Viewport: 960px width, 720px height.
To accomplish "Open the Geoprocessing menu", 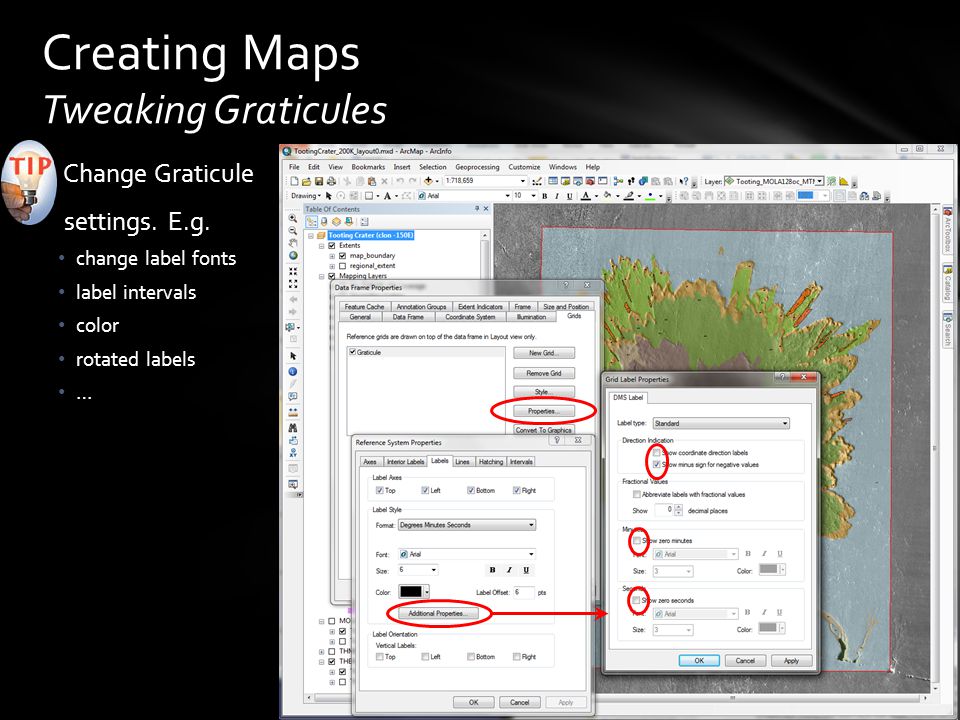I will 477,167.
